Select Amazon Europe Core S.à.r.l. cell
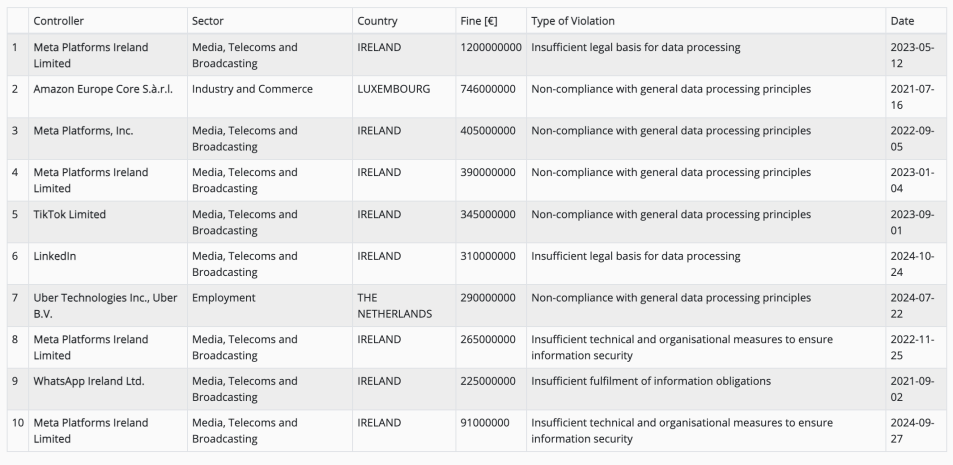This screenshot has width=953, height=465. click(x=103, y=89)
